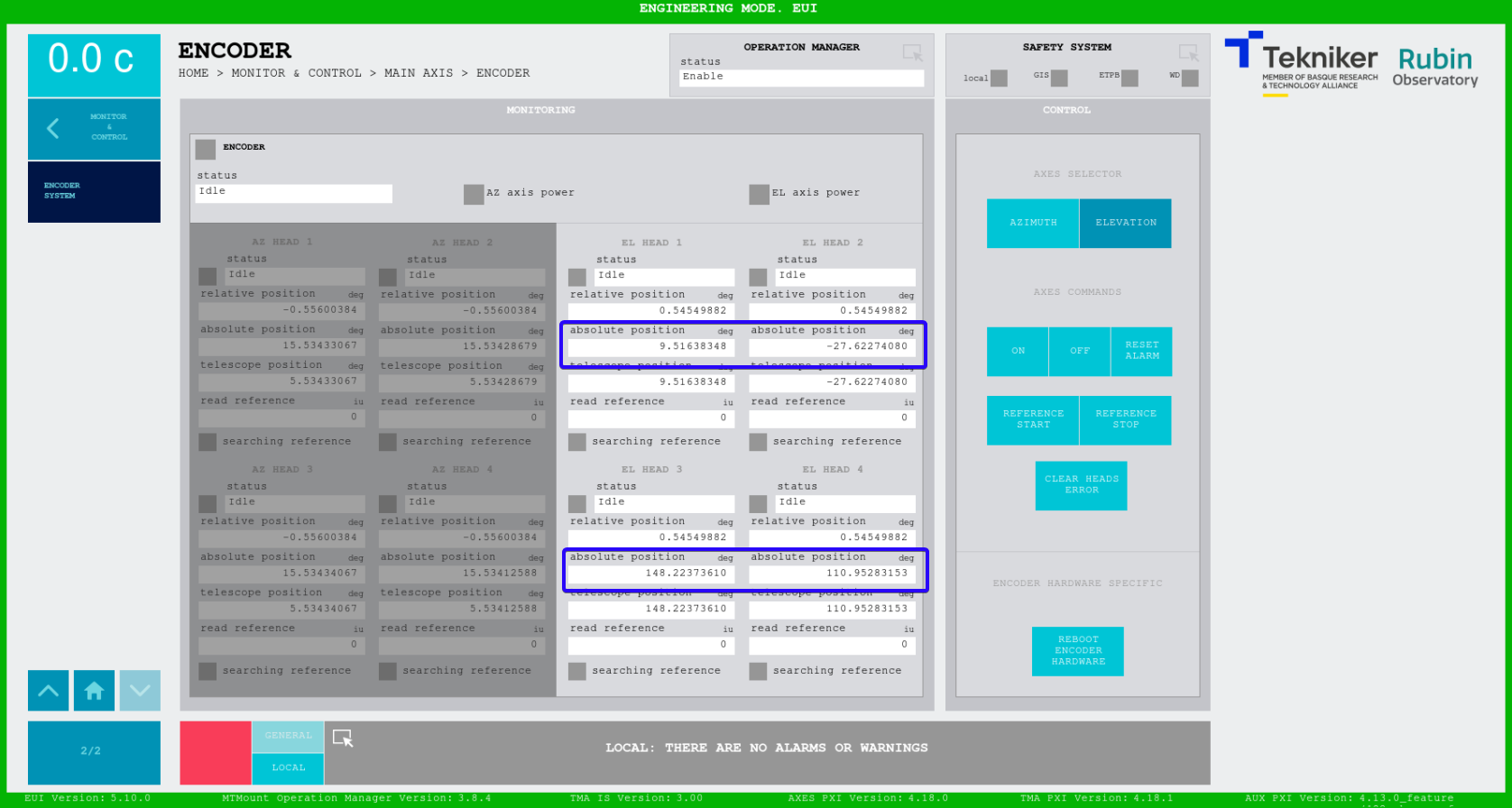
Task: Open alarms popup window icon in bottom bar
Action: coord(343,738)
